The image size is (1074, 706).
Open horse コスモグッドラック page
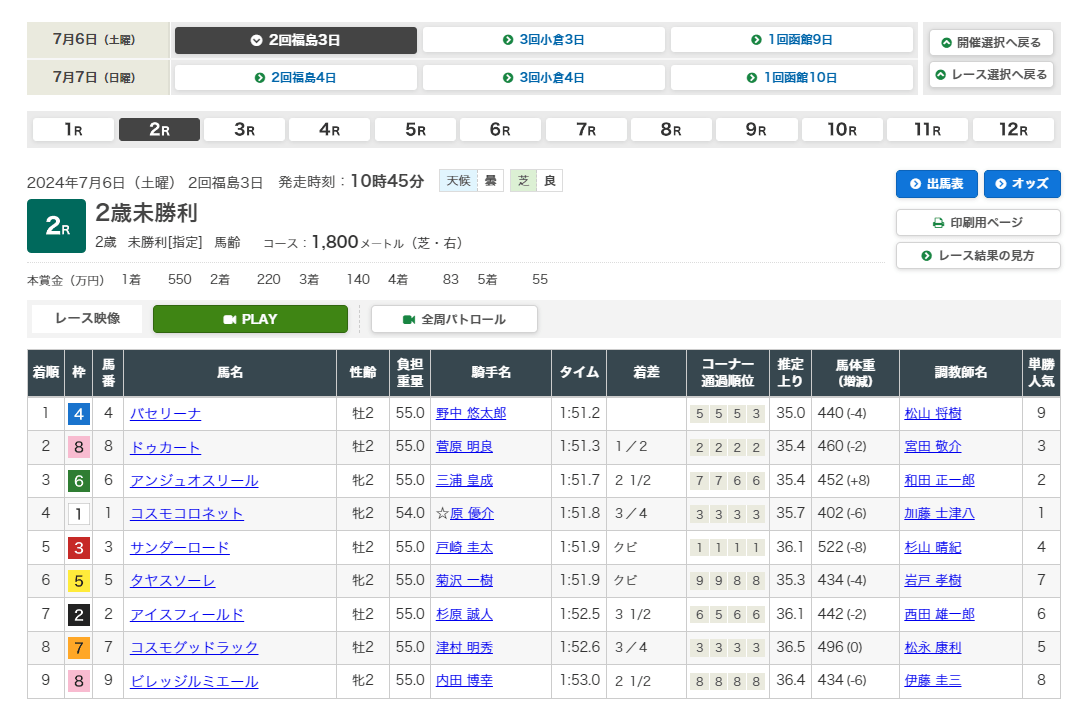tap(194, 648)
